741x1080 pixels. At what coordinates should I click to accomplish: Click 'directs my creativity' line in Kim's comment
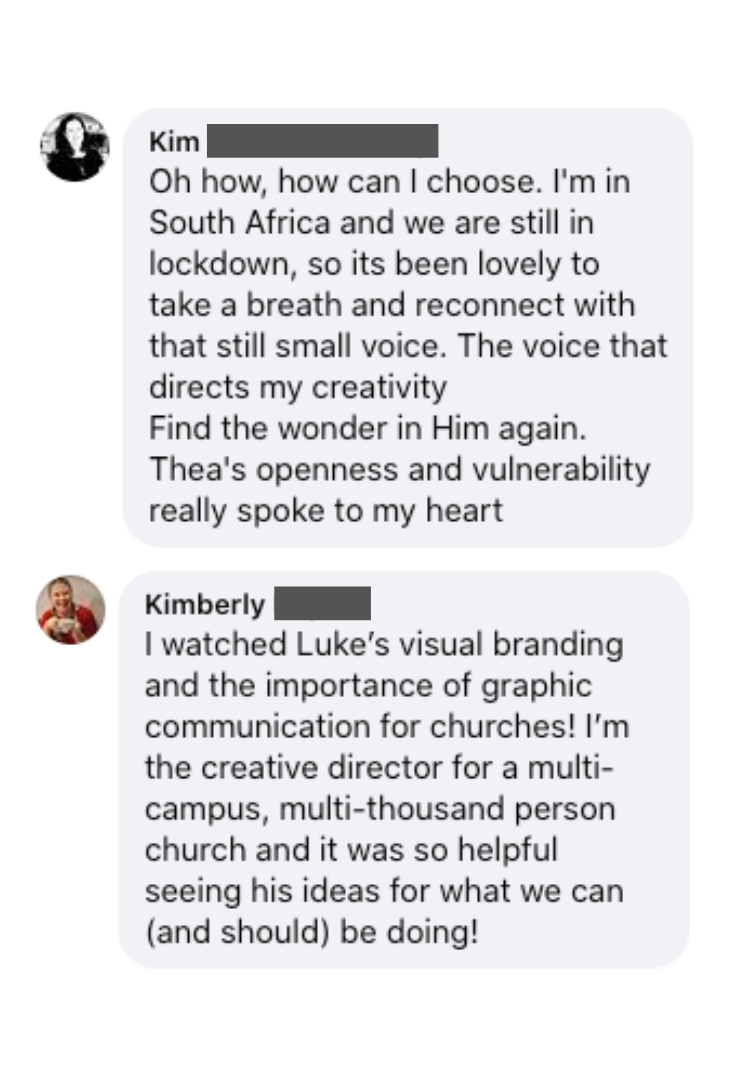coord(298,387)
